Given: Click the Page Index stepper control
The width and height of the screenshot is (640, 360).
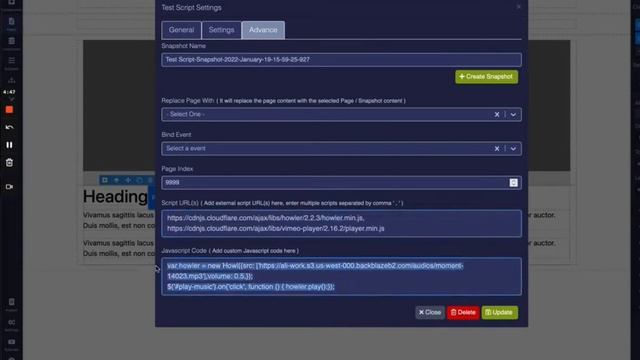Looking at the screenshot, I should (x=513, y=183).
